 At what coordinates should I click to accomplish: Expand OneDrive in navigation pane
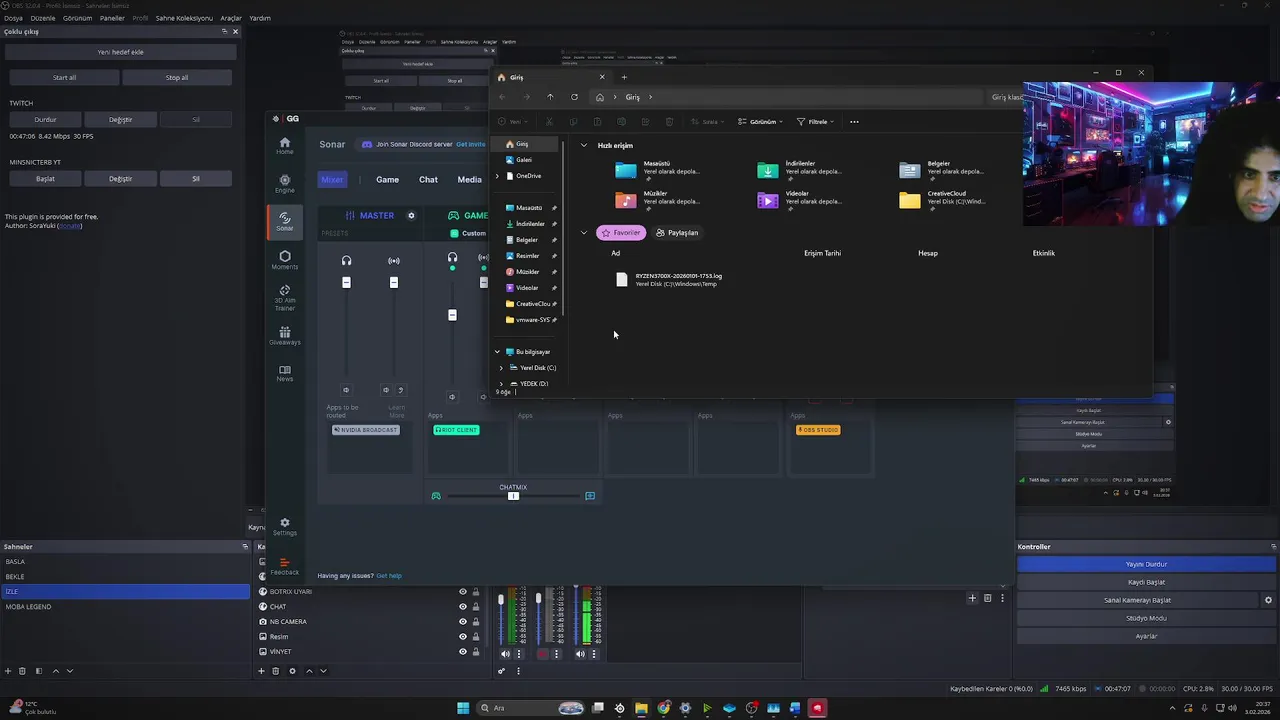tap(497, 176)
